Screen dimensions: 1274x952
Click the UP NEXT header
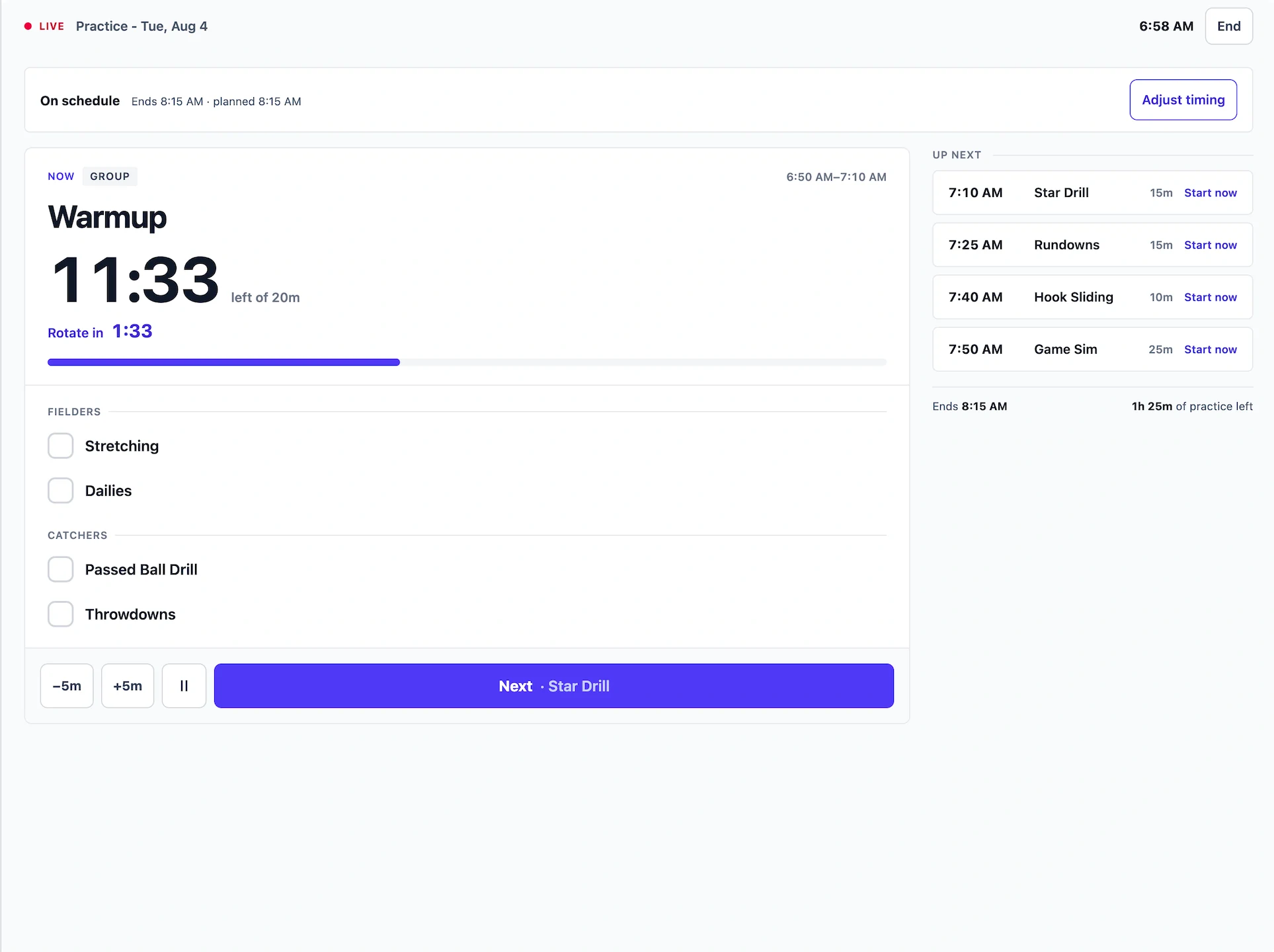[957, 155]
